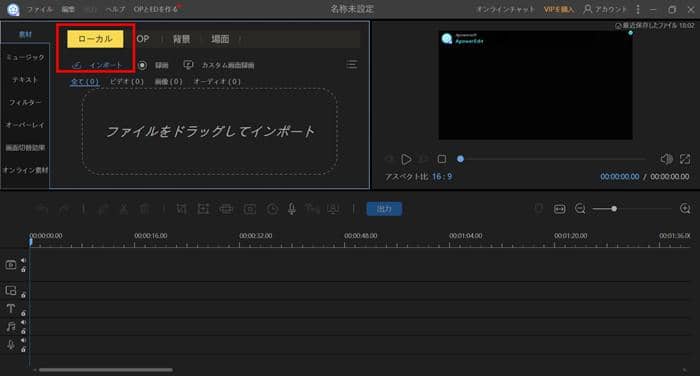
Task: Mute the video track speaker toggle
Action: [x=23, y=260]
